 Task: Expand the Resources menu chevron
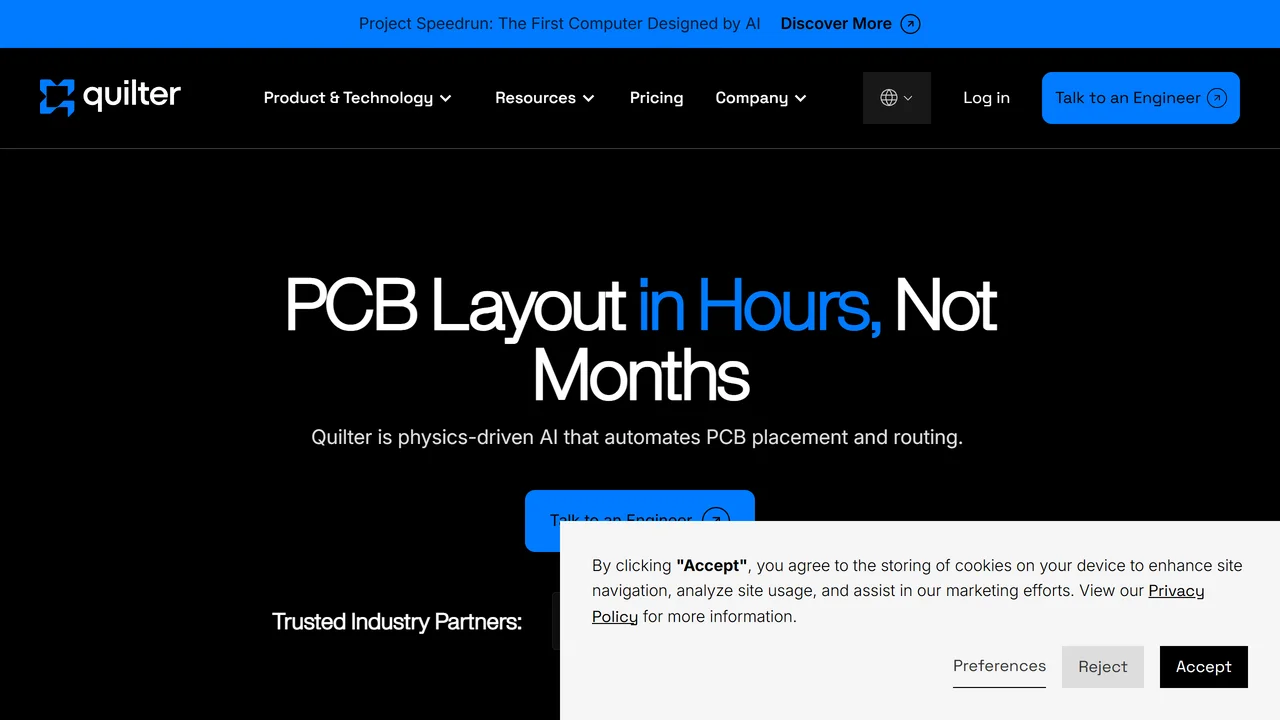coord(589,98)
